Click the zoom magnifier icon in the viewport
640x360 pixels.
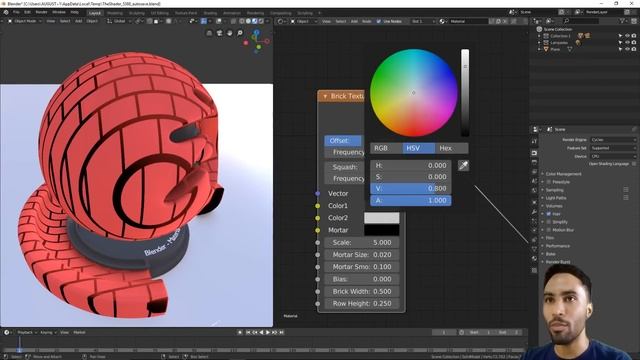click(240, 33)
